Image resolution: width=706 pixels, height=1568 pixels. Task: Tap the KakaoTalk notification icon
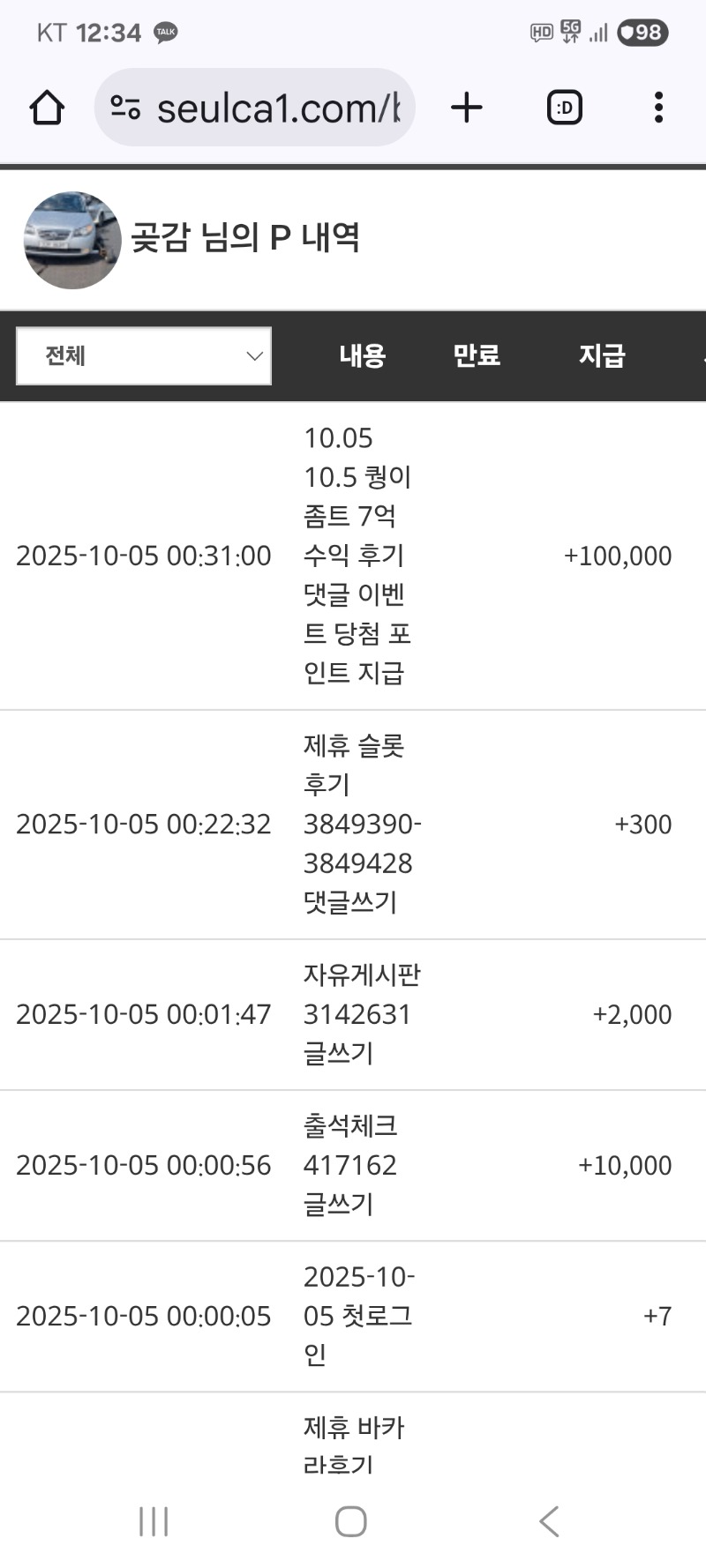click(x=165, y=33)
